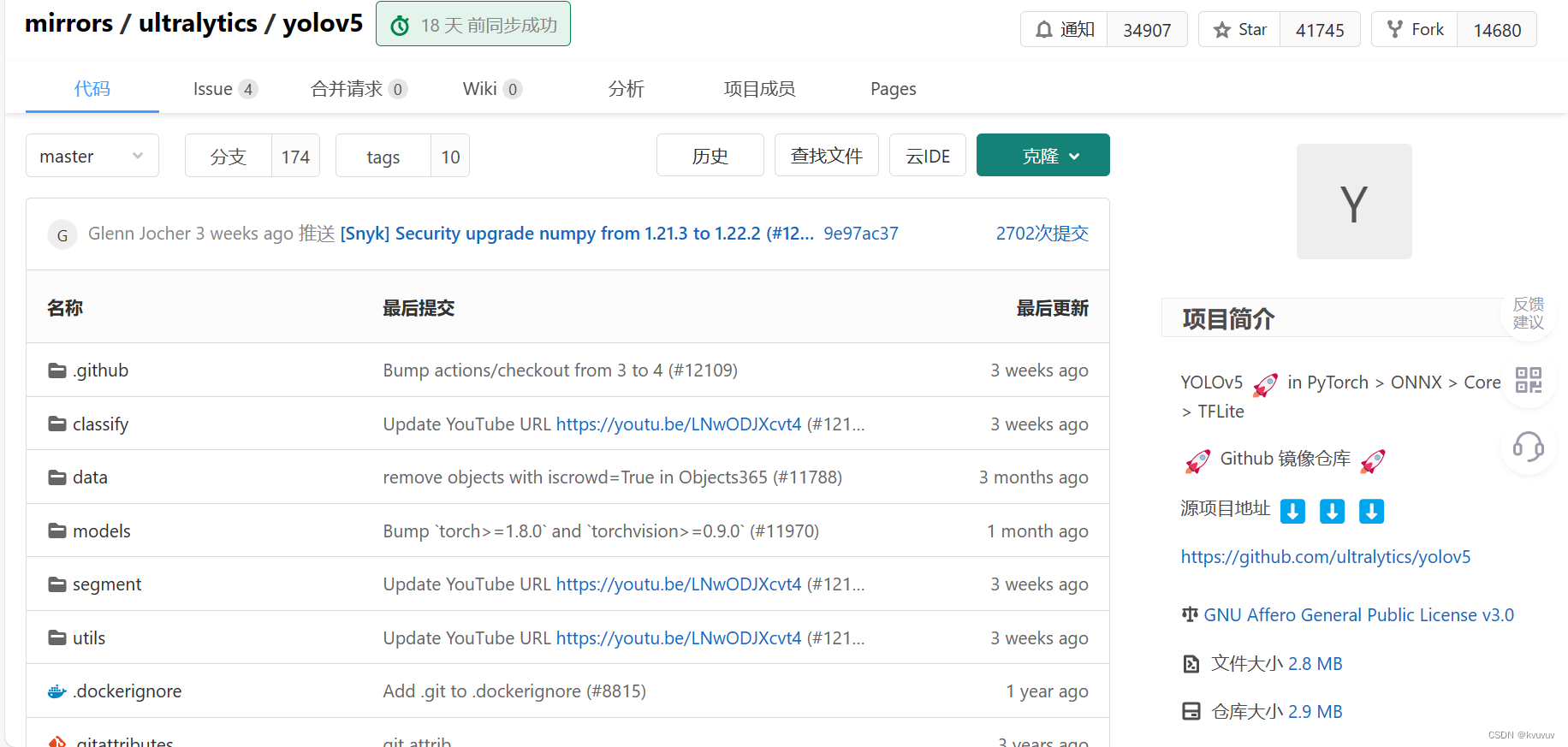Image resolution: width=1568 pixels, height=747 pixels.
Task: Click the repository size disk icon
Action: click(1191, 712)
